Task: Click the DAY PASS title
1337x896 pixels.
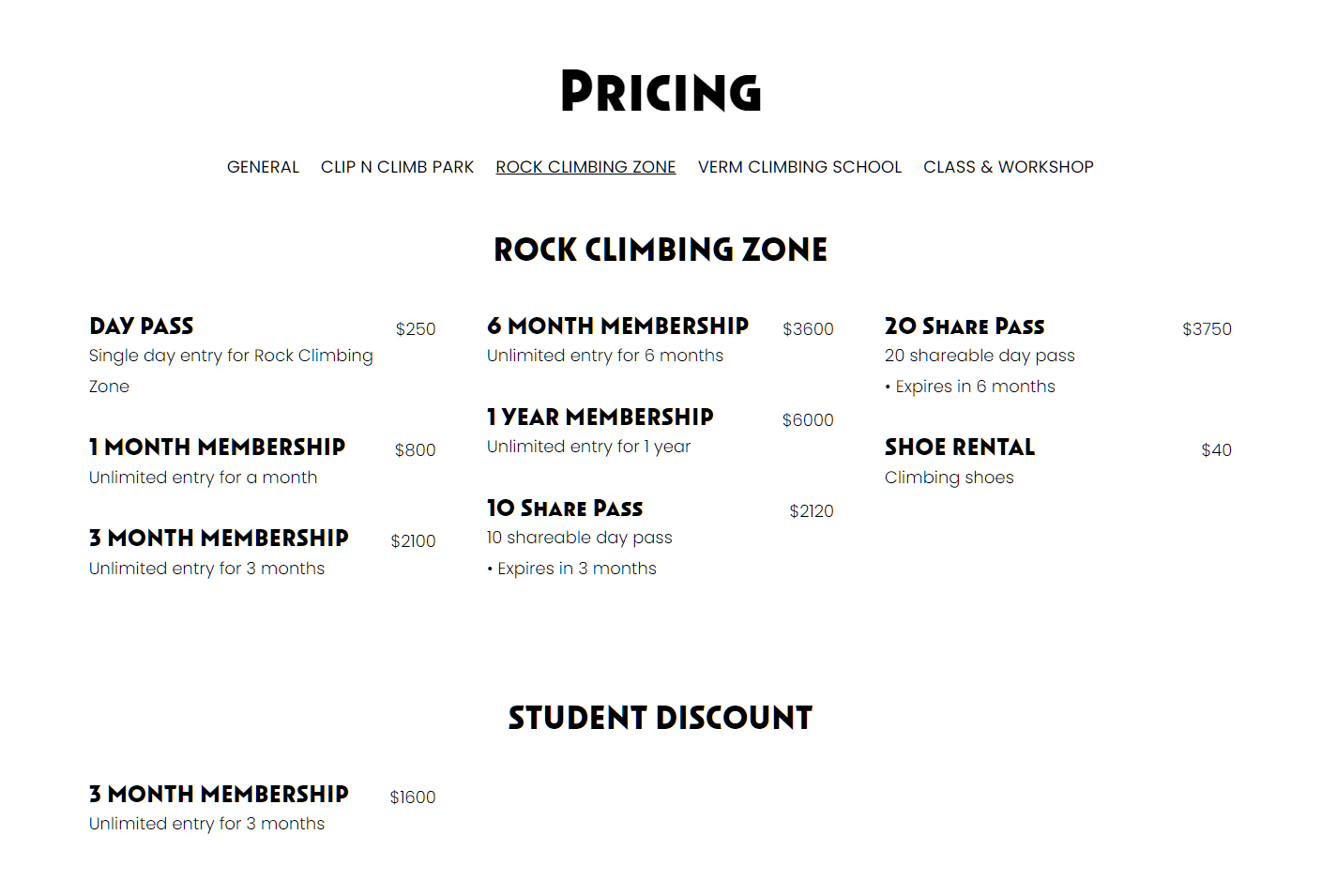Action: coord(142,327)
